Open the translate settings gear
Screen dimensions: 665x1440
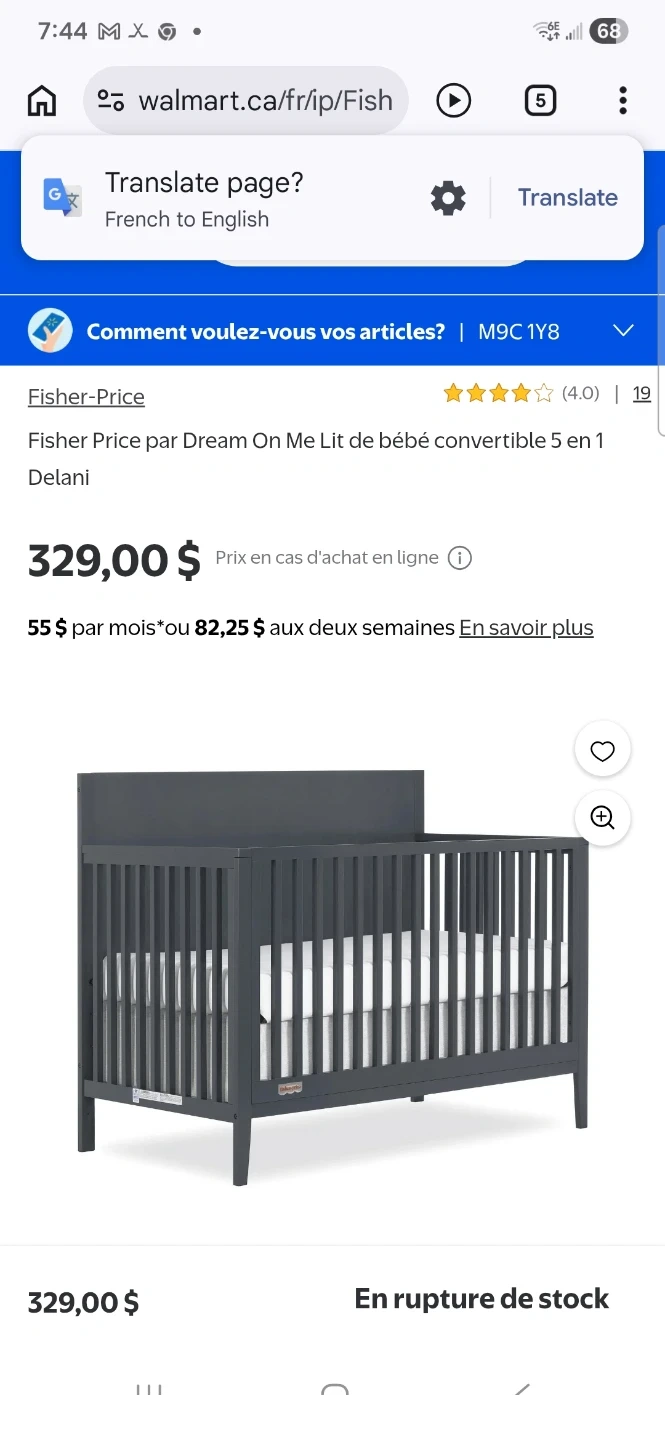448,198
